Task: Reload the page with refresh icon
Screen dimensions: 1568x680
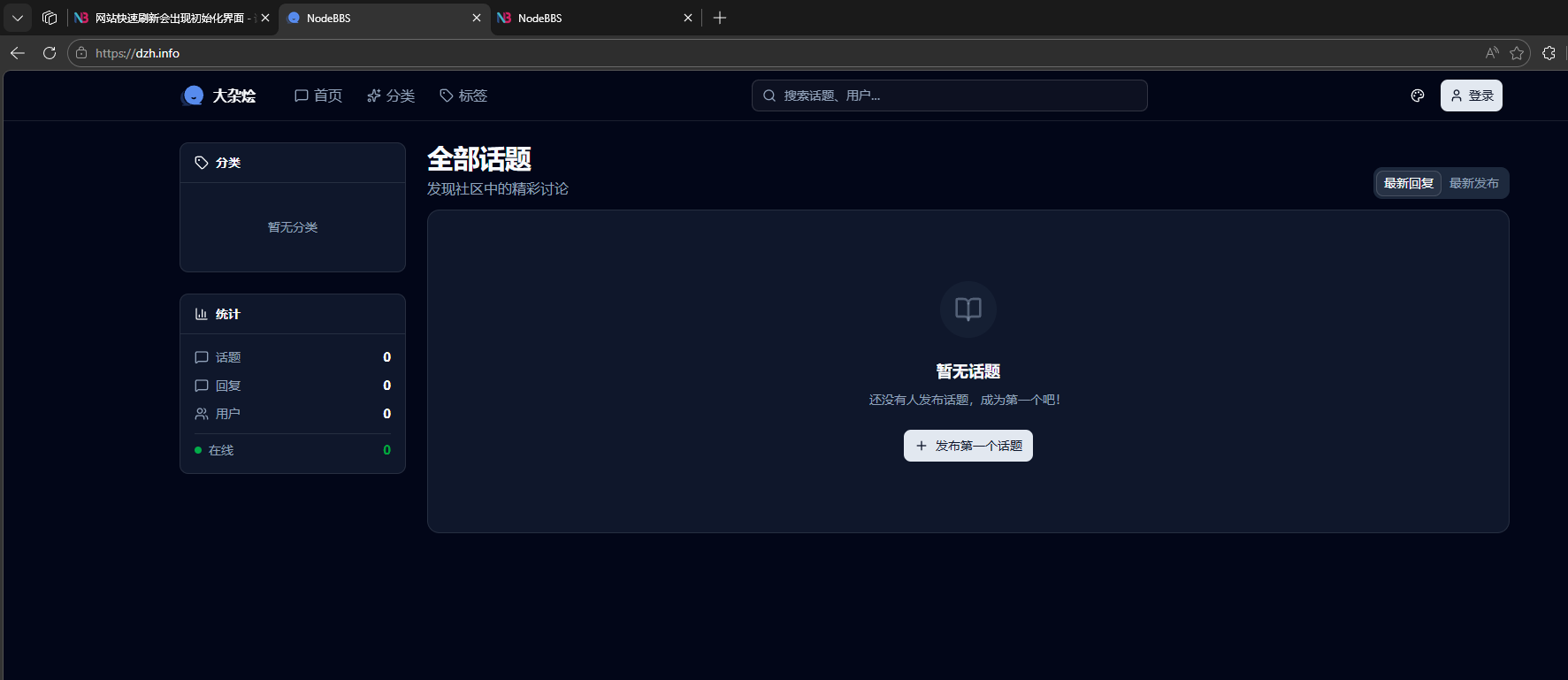Action: click(50, 53)
